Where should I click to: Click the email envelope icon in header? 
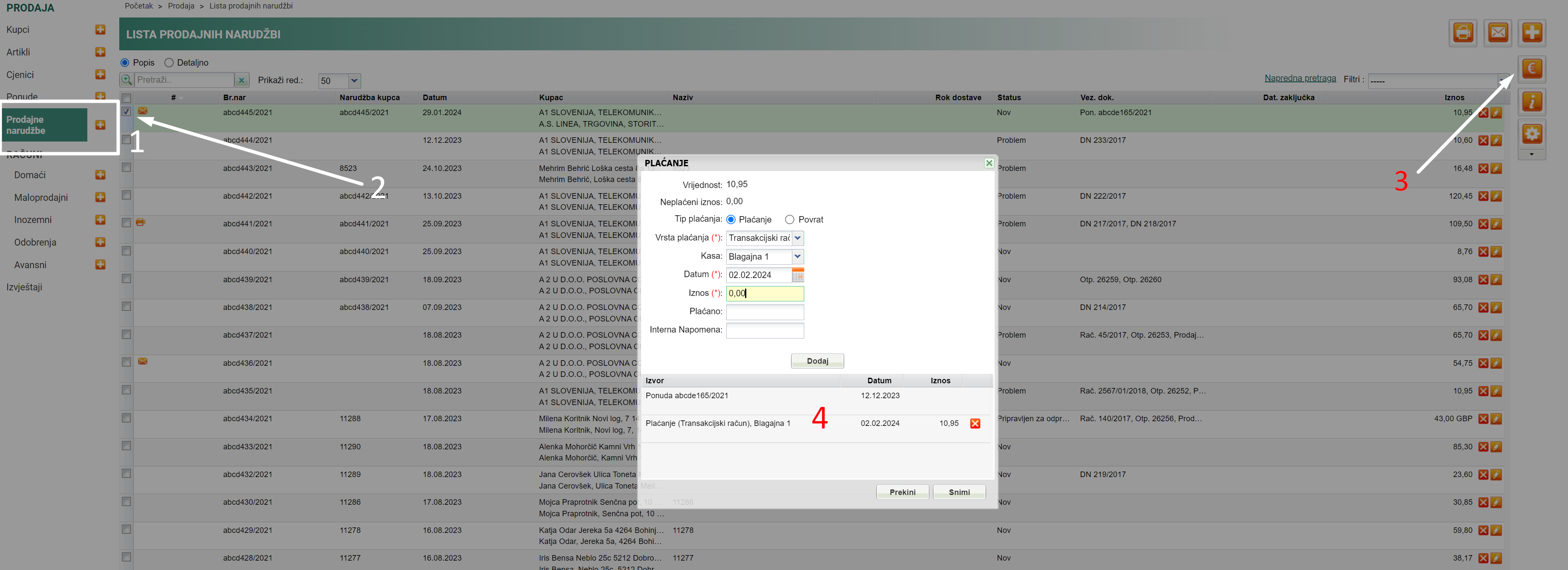1497,32
